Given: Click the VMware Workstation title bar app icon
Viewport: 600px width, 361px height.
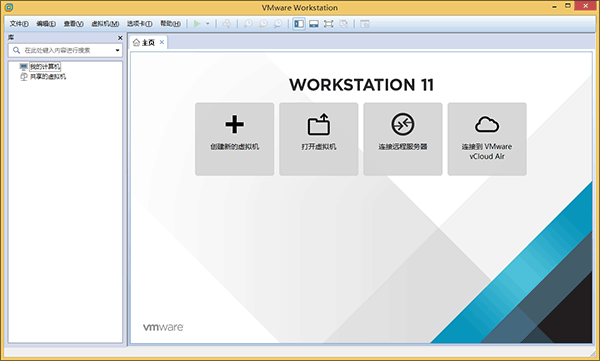Looking at the screenshot, I should pos(9,7).
